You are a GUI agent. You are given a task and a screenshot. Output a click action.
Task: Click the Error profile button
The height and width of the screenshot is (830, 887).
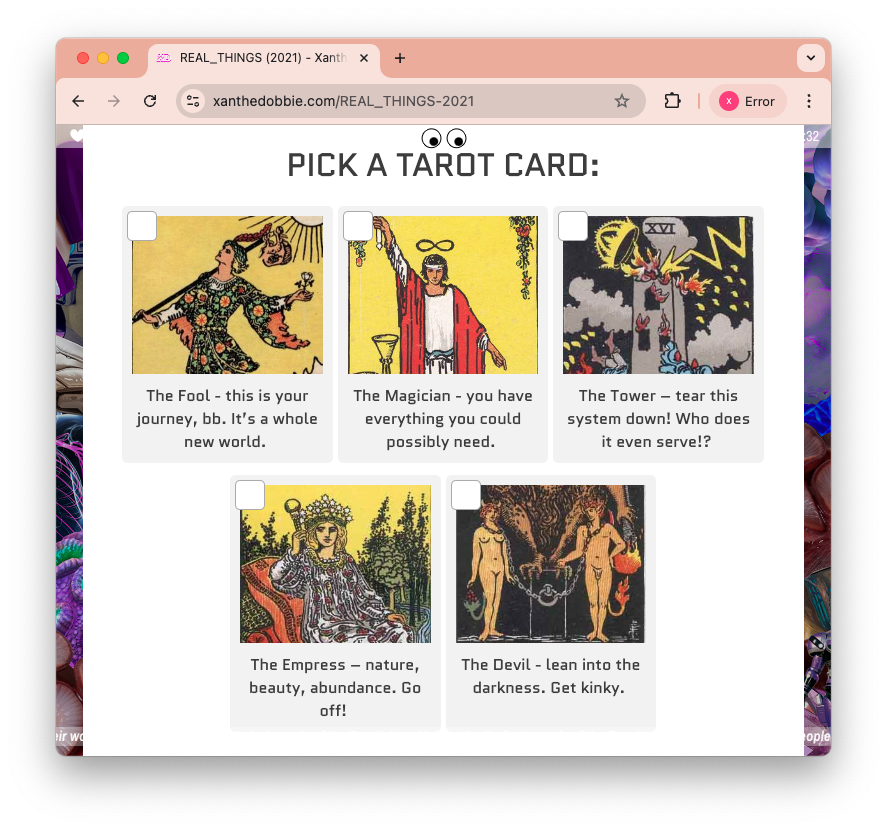(x=747, y=101)
